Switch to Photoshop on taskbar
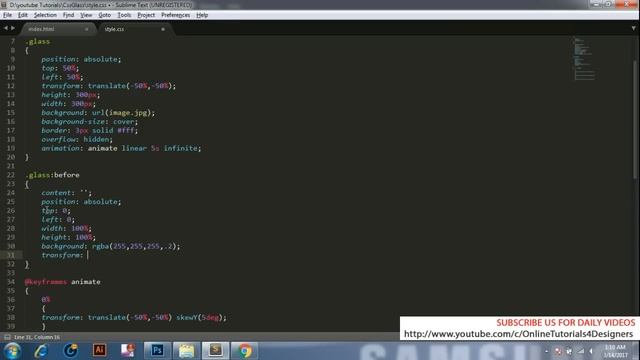The image size is (640, 360). (157, 350)
